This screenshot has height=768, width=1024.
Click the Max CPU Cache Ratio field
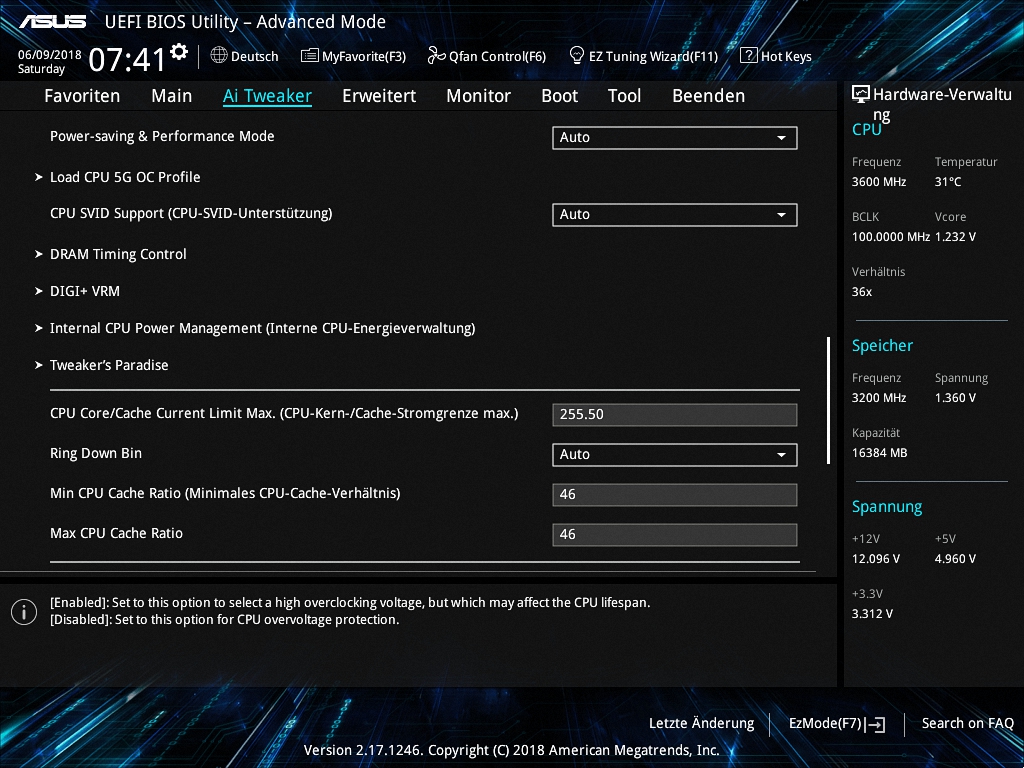pyautogui.click(x=675, y=534)
